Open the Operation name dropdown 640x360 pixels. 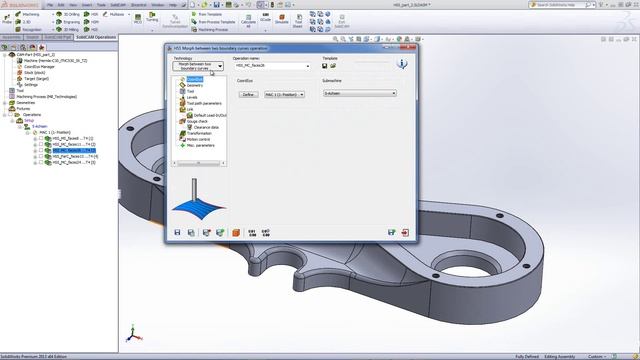tap(308, 66)
